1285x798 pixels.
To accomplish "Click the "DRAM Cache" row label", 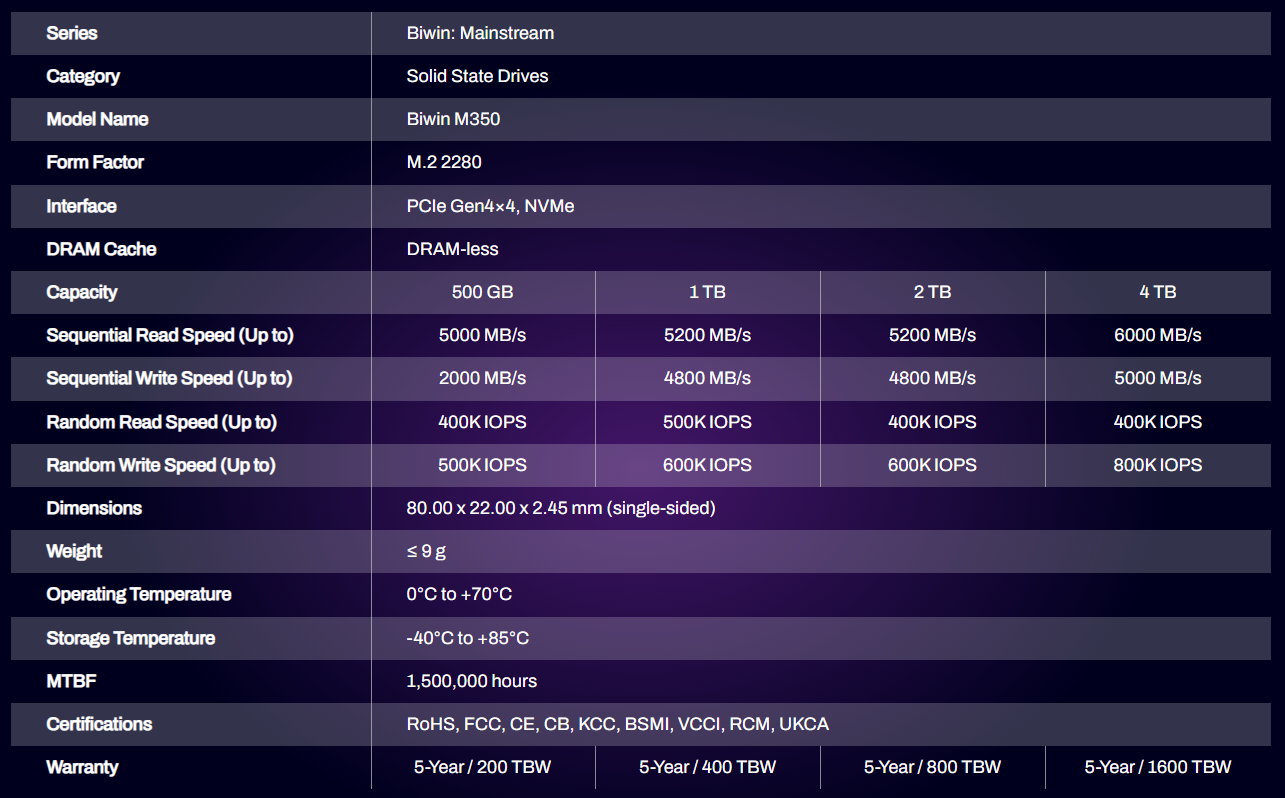I will coord(101,249).
